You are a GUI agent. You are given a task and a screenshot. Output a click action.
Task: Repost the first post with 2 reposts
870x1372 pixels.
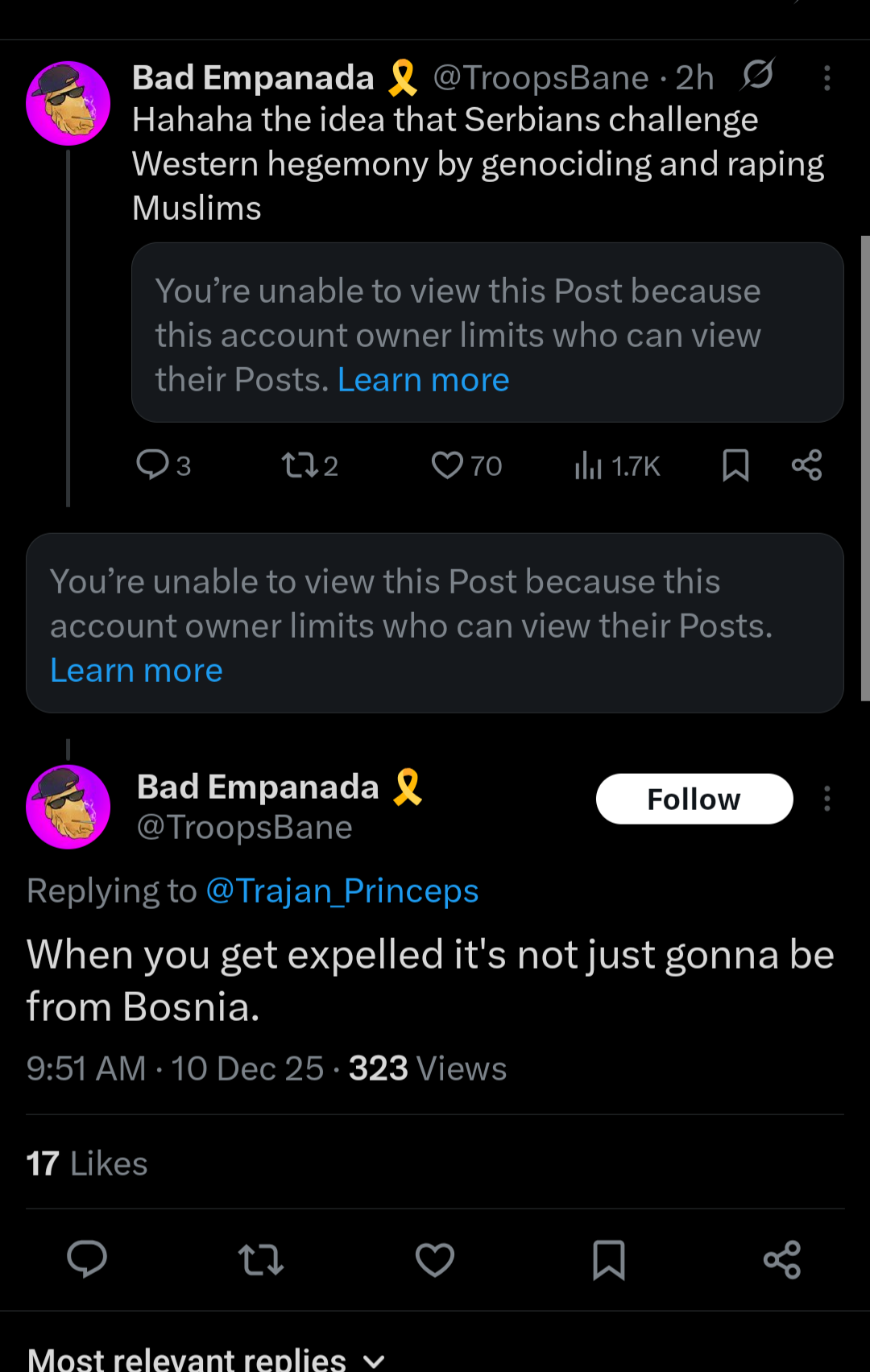(x=300, y=465)
